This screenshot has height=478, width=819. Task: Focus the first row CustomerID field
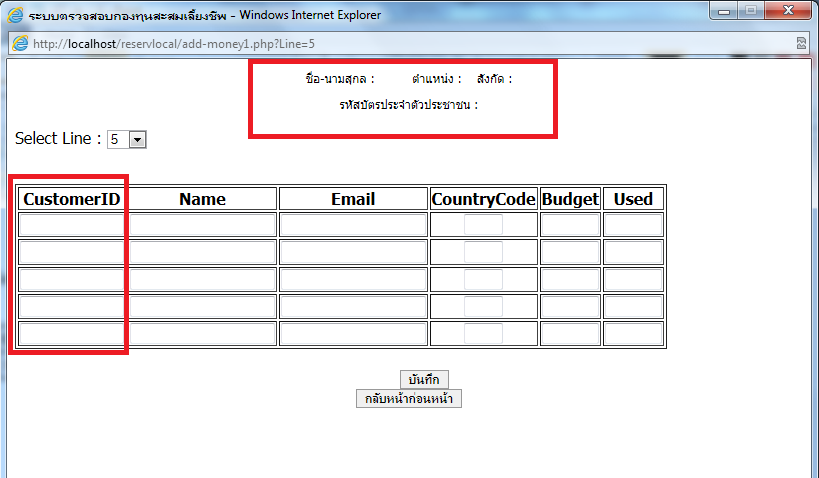tap(72, 225)
